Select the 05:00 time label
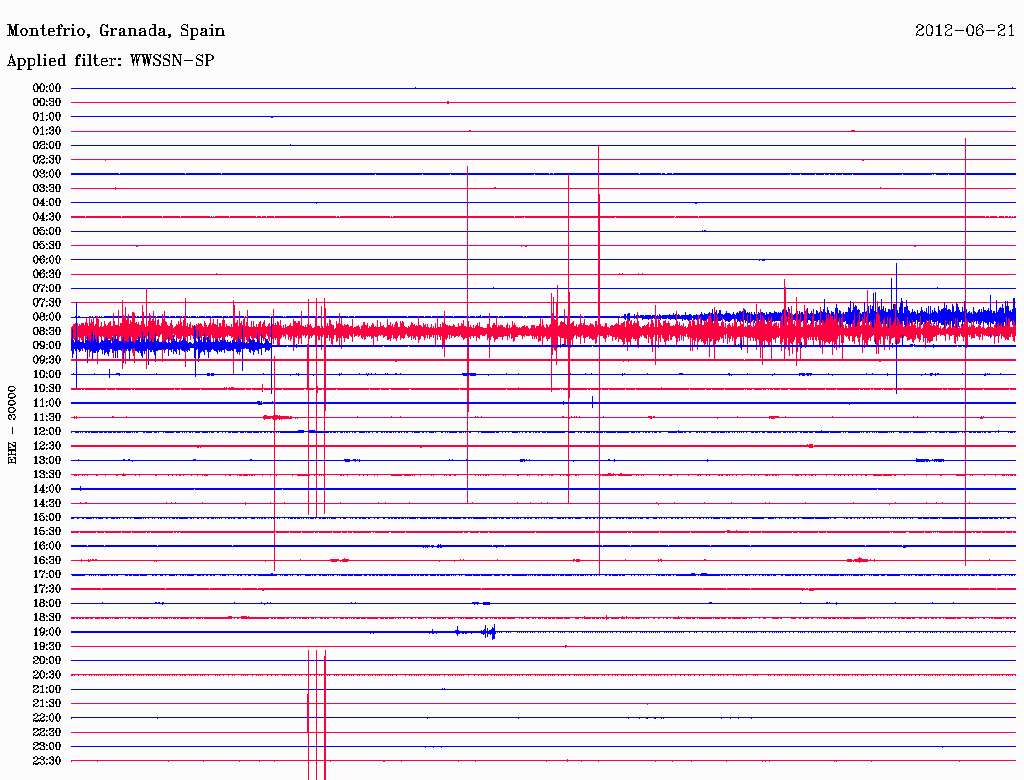 click(x=47, y=231)
